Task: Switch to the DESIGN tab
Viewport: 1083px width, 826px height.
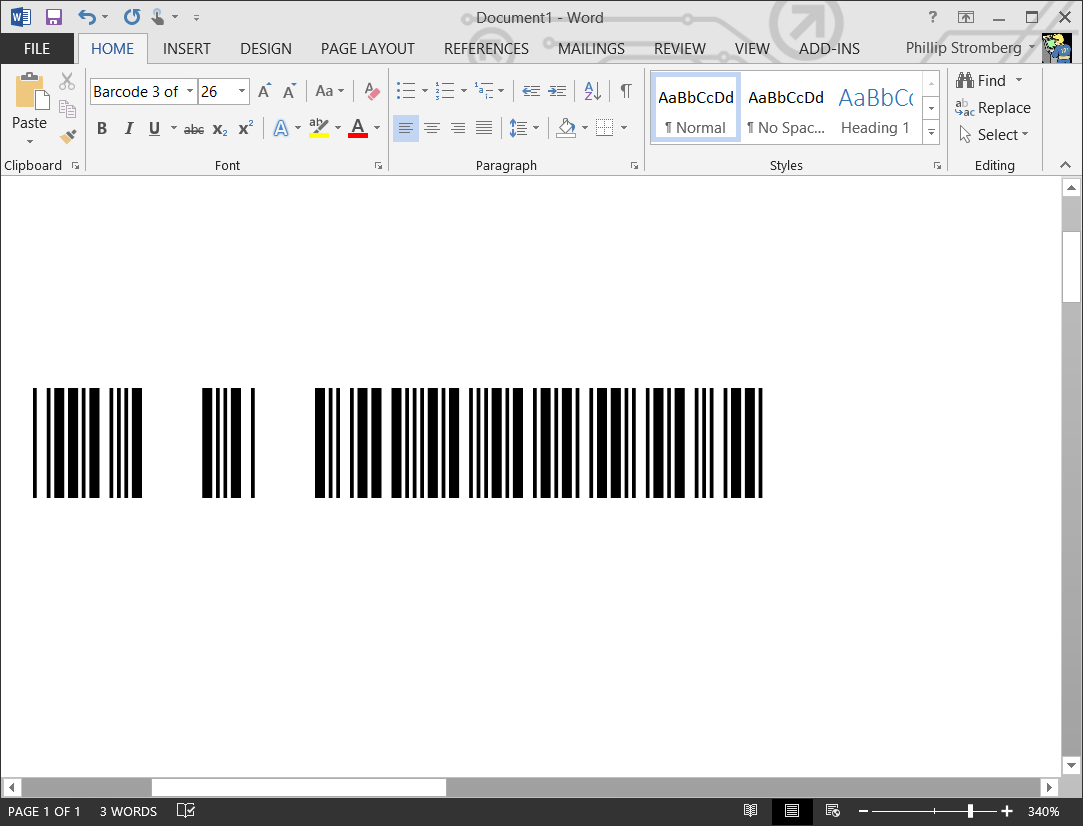Action: click(266, 48)
